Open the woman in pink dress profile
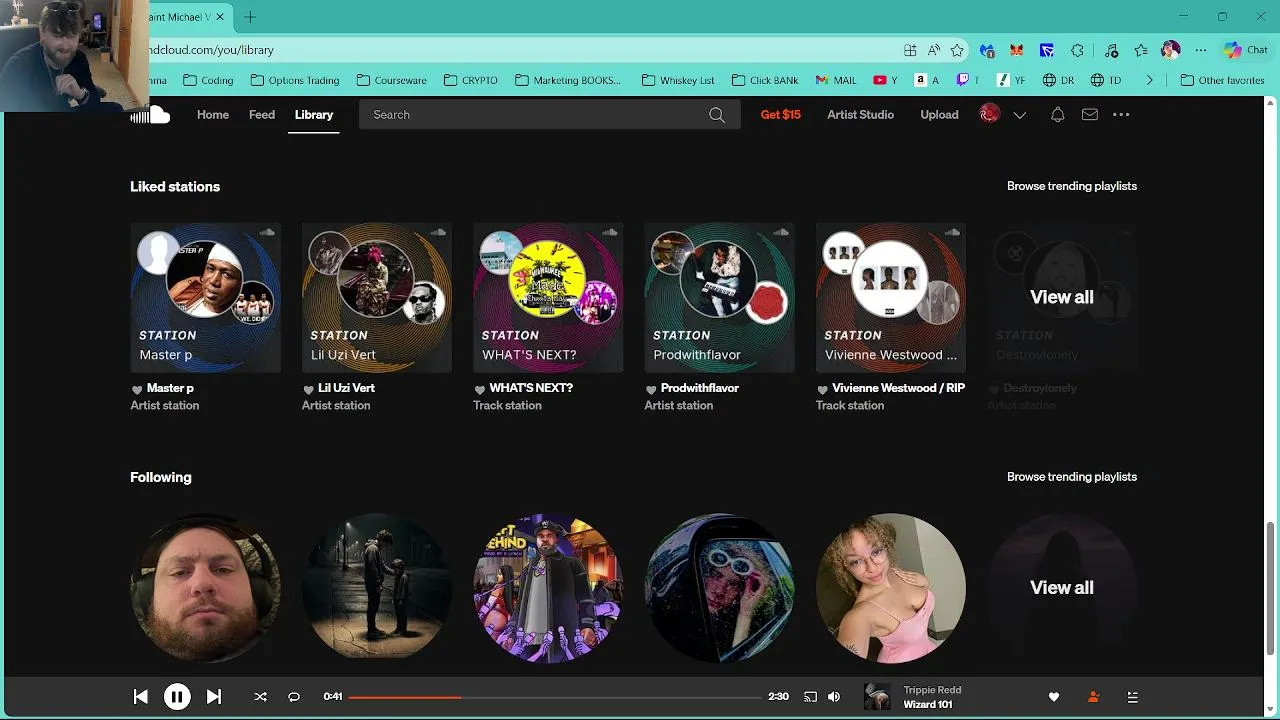 point(891,588)
